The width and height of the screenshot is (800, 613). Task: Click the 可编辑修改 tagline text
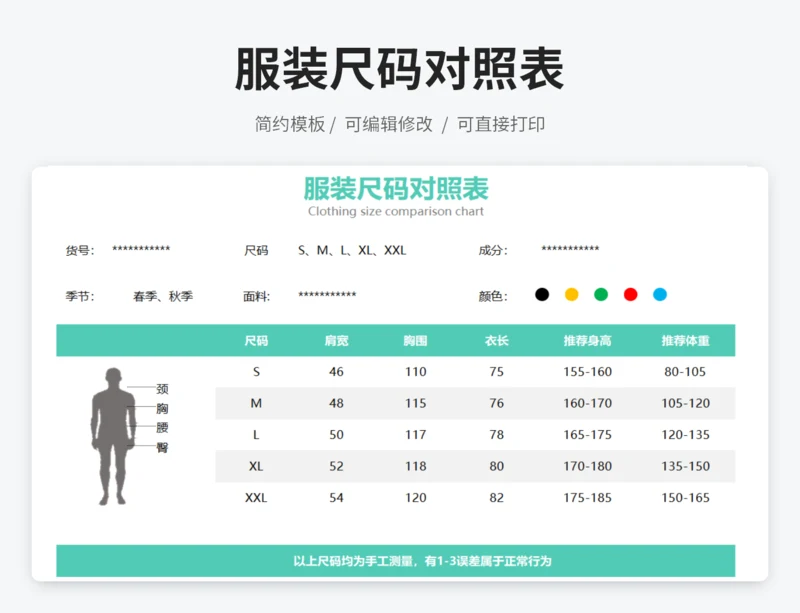click(x=389, y=124)
